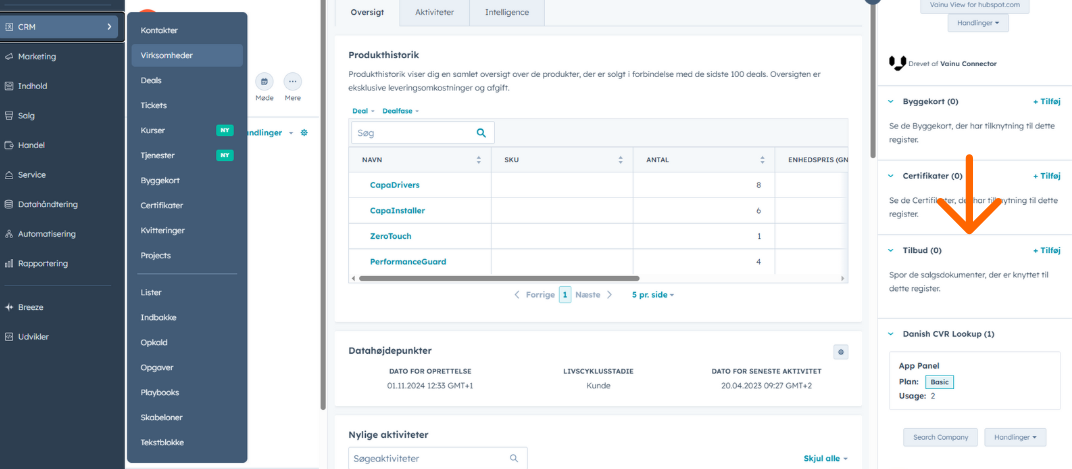Click the Automatisering icon in the sidebar
The image size is (1072, 469).
[9, 234]
